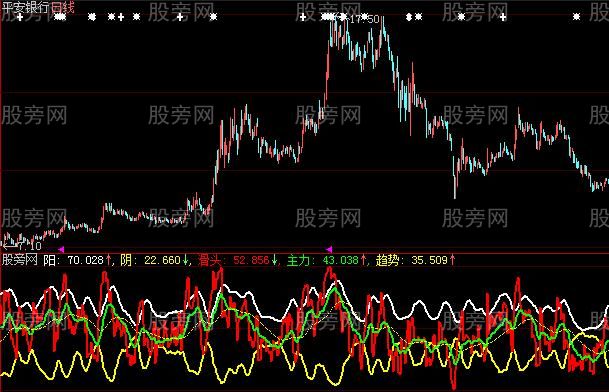The width and height of the screenshot is (609, 392).
Task: Click the green down arrow after 22.660
Action: pos(185,260)
